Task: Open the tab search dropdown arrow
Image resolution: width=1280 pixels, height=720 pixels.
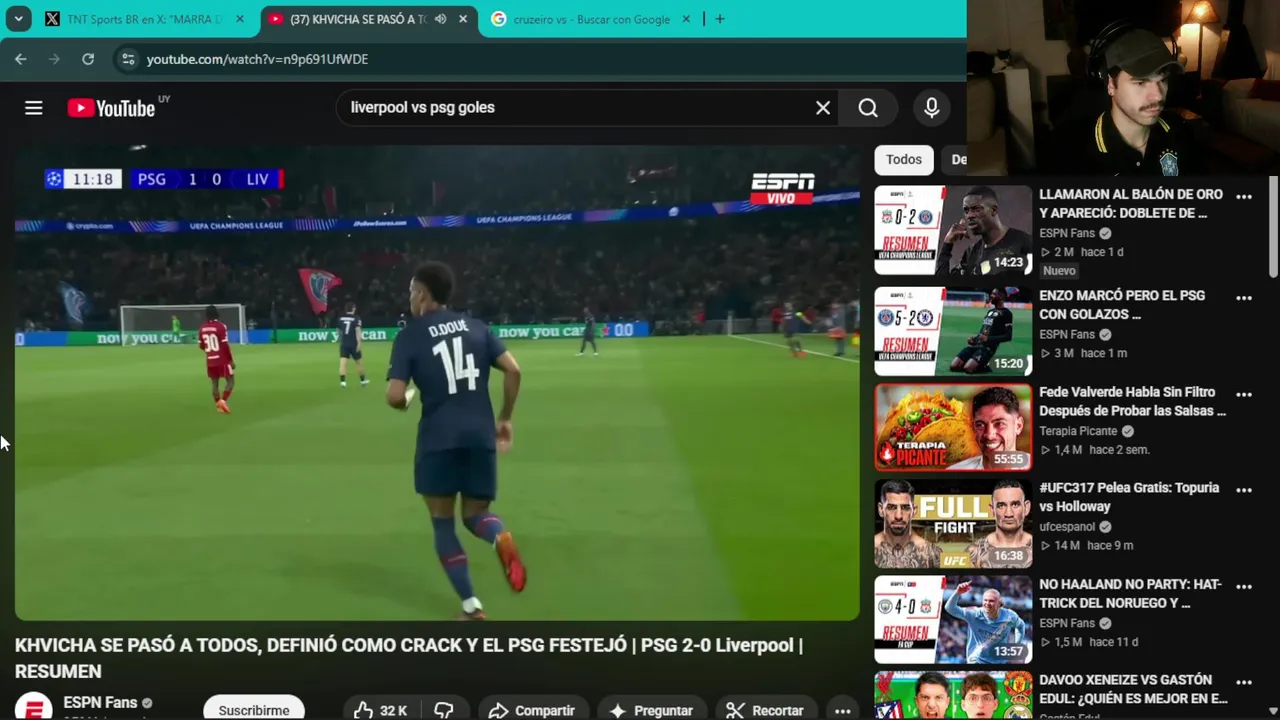Action: coord(18,19)
